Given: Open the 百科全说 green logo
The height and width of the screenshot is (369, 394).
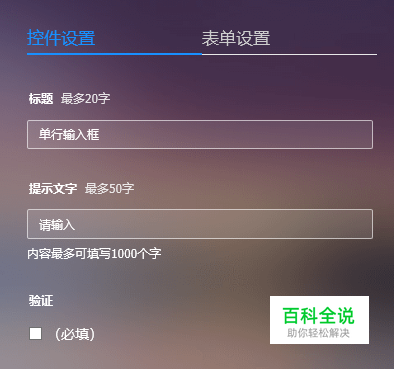Looking at the screenshot, I should [x=318, y=315].
